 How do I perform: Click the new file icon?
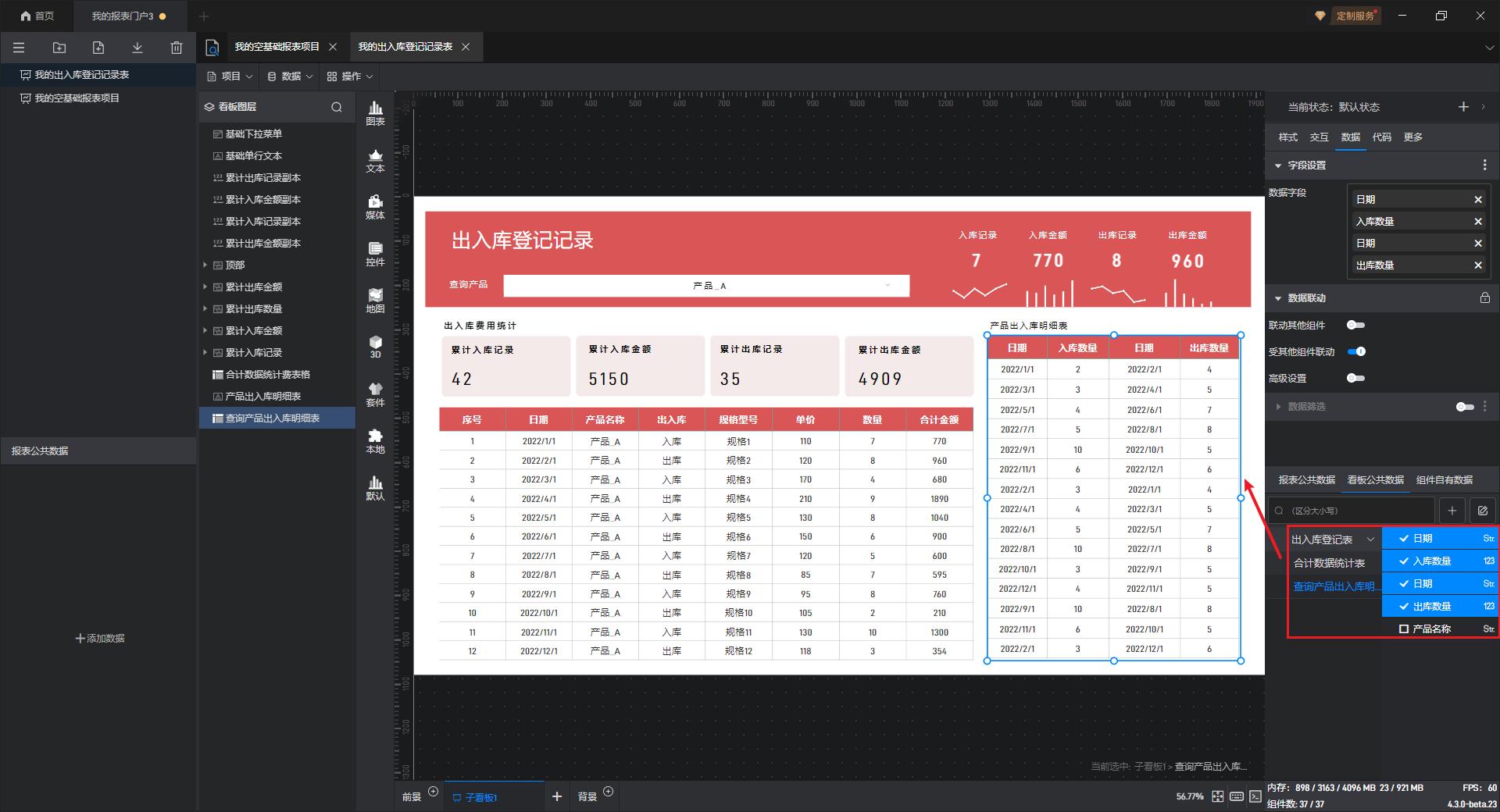pyautogui.click(x=98, y=48)
